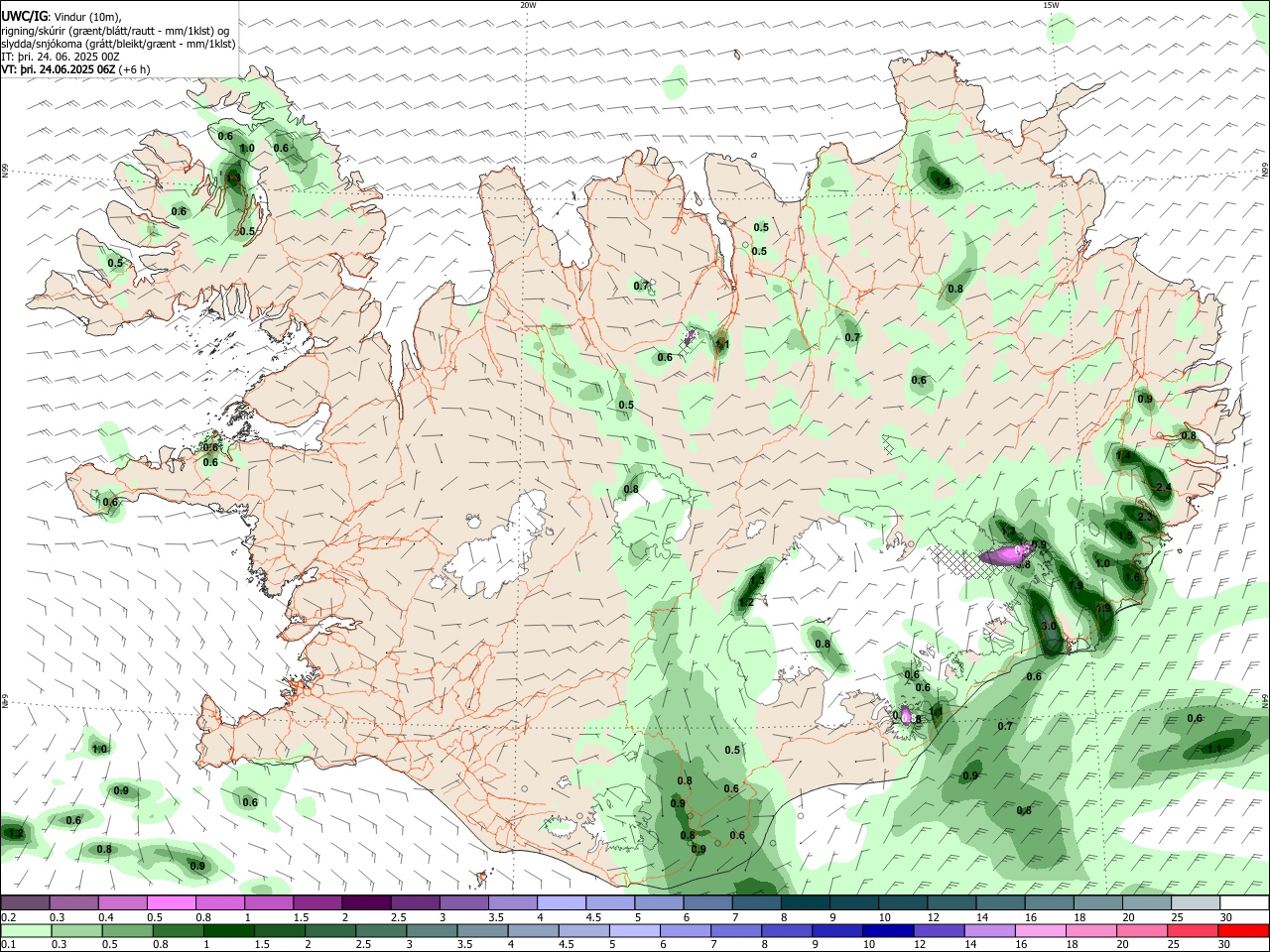Pick the lower legend swatch labeled 2.5
Viewport: 1270px width, 952px height.
point(380,930)
